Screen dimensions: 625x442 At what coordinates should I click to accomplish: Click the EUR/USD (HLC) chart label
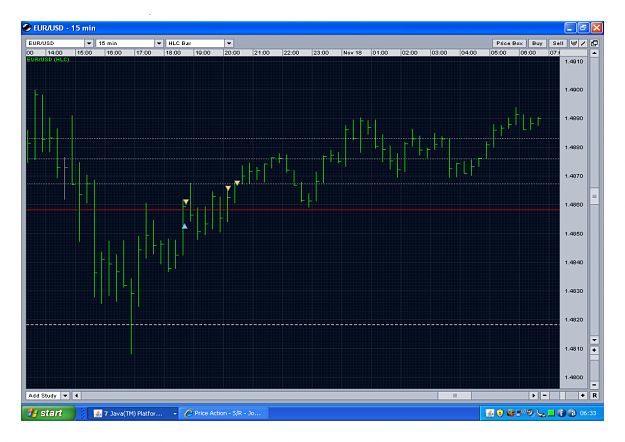coord(48,59)
